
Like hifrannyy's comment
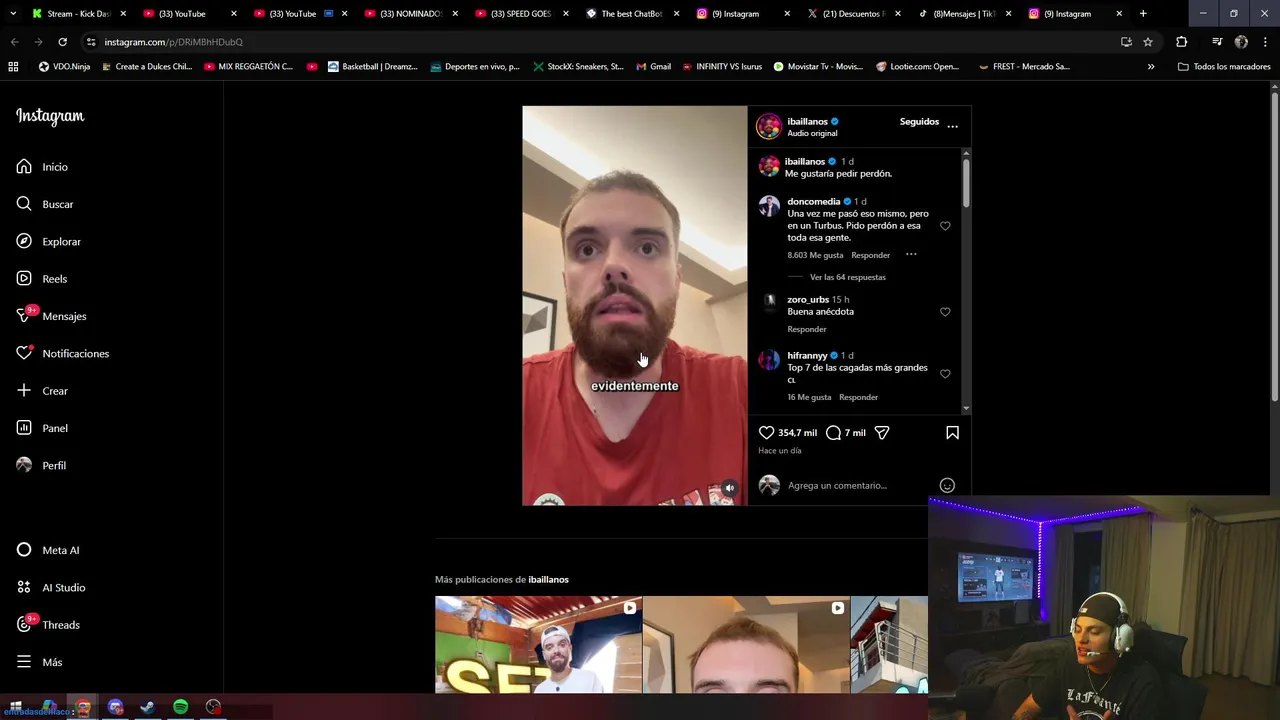[x=945, y=374]
